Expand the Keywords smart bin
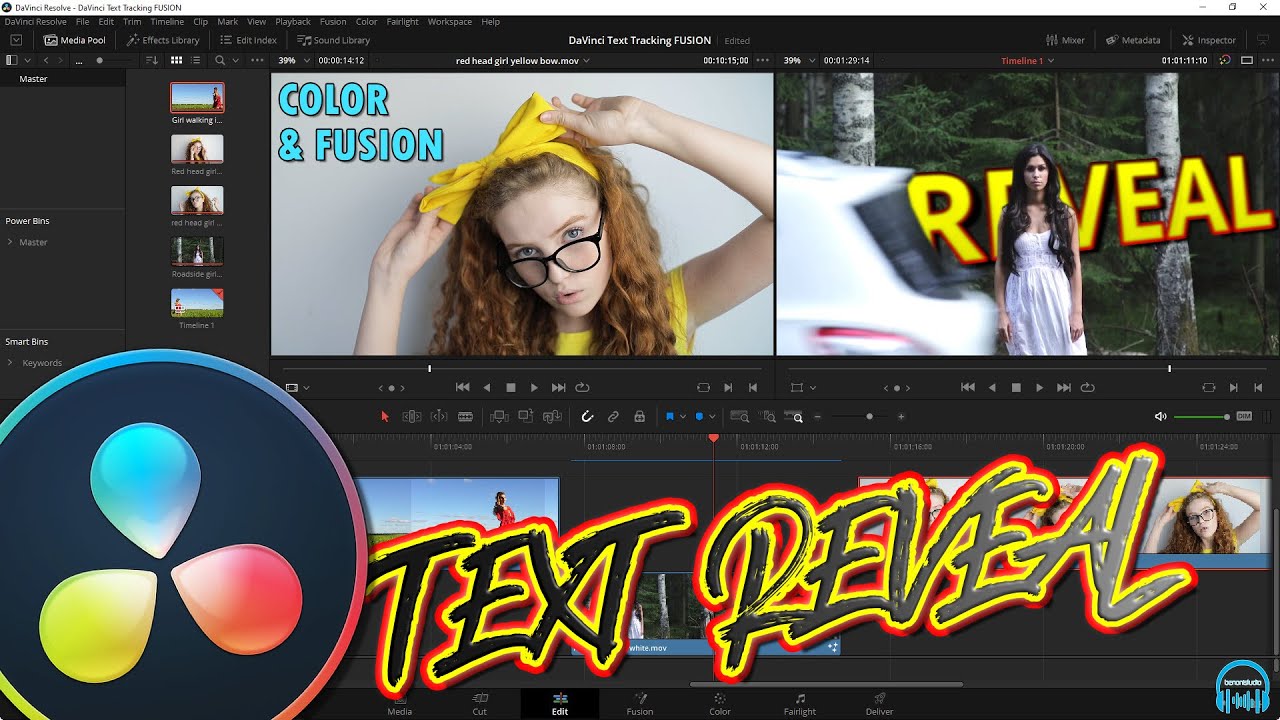 (10, 363)
